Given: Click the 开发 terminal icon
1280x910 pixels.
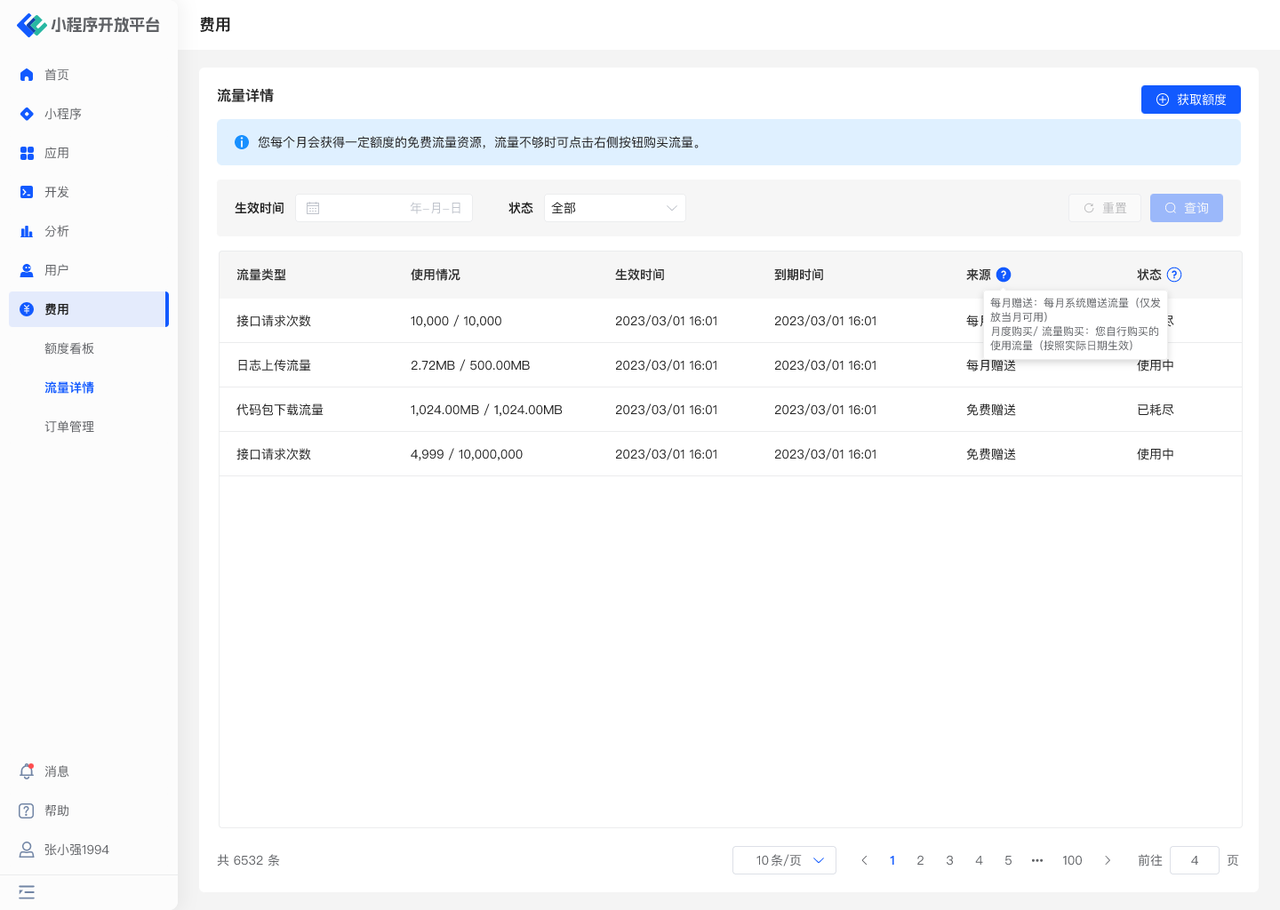Looking at the screenshot, I should coord(27,192).
